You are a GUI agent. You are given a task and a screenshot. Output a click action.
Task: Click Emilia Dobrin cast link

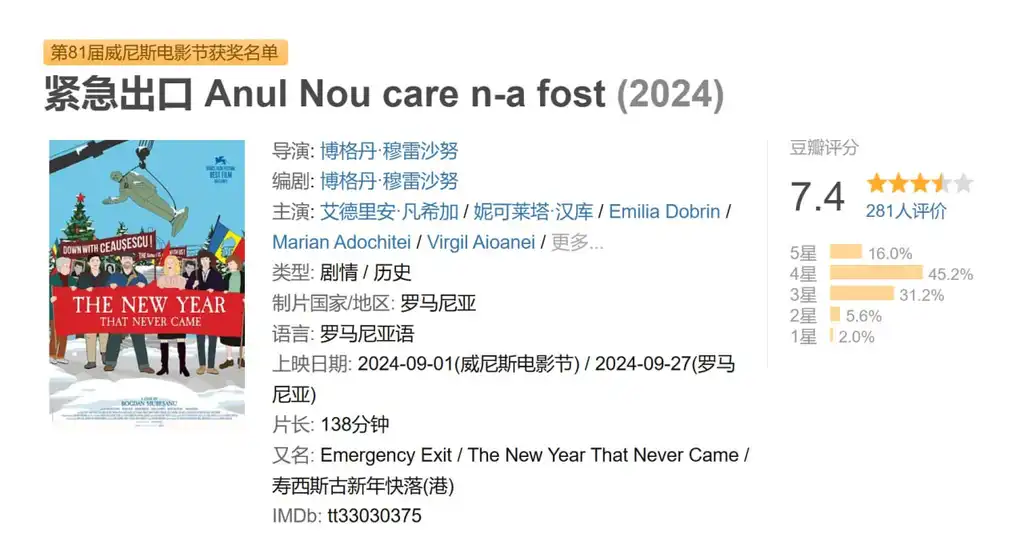point(664,212)
